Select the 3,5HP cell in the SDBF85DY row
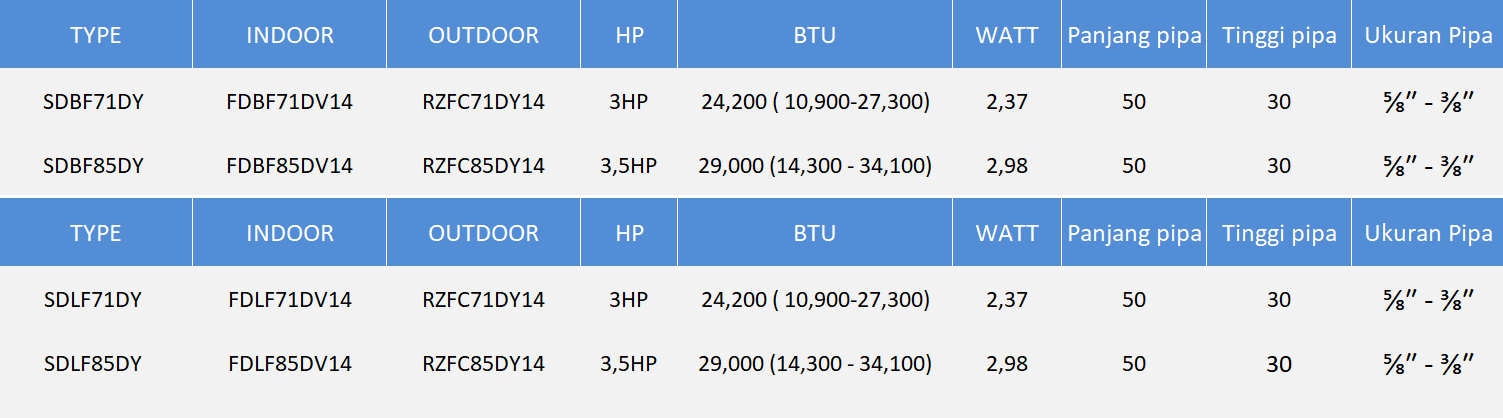1503x418 pixels. [x=628, y=166]
